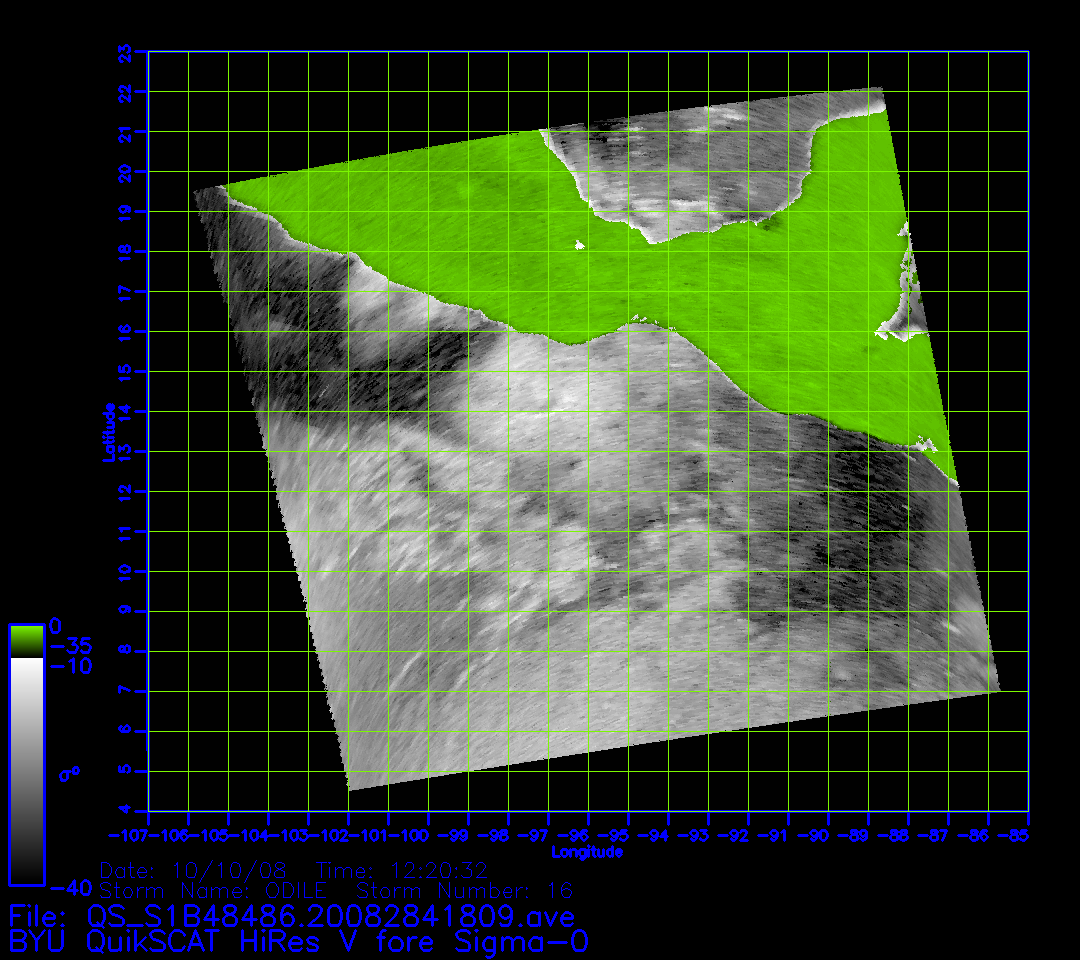Click the sigma-naught symbol beside color bar
The width and height of the screenshot is (1080, 960).
(x=70, y=773)
